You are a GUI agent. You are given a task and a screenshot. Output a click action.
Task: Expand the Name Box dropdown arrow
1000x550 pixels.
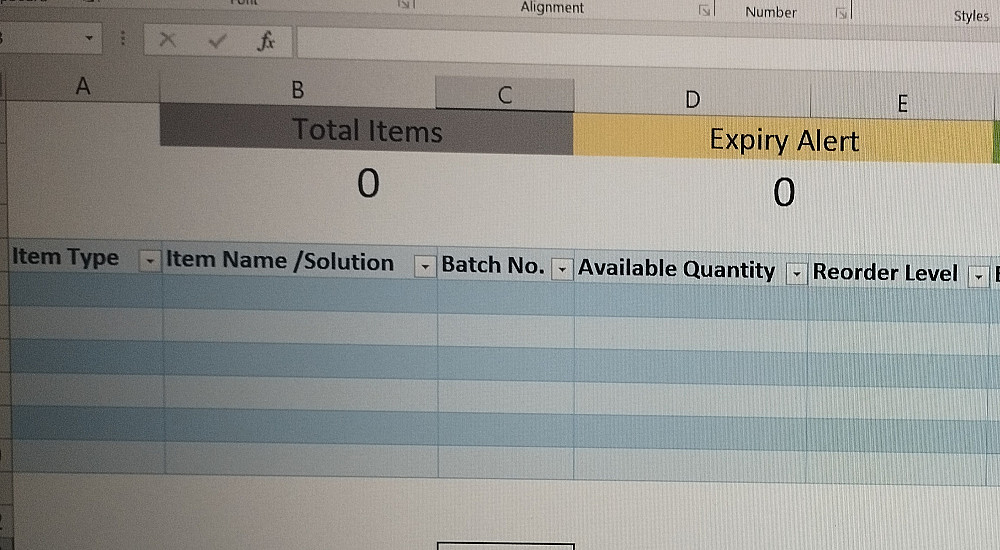[89, 38]
